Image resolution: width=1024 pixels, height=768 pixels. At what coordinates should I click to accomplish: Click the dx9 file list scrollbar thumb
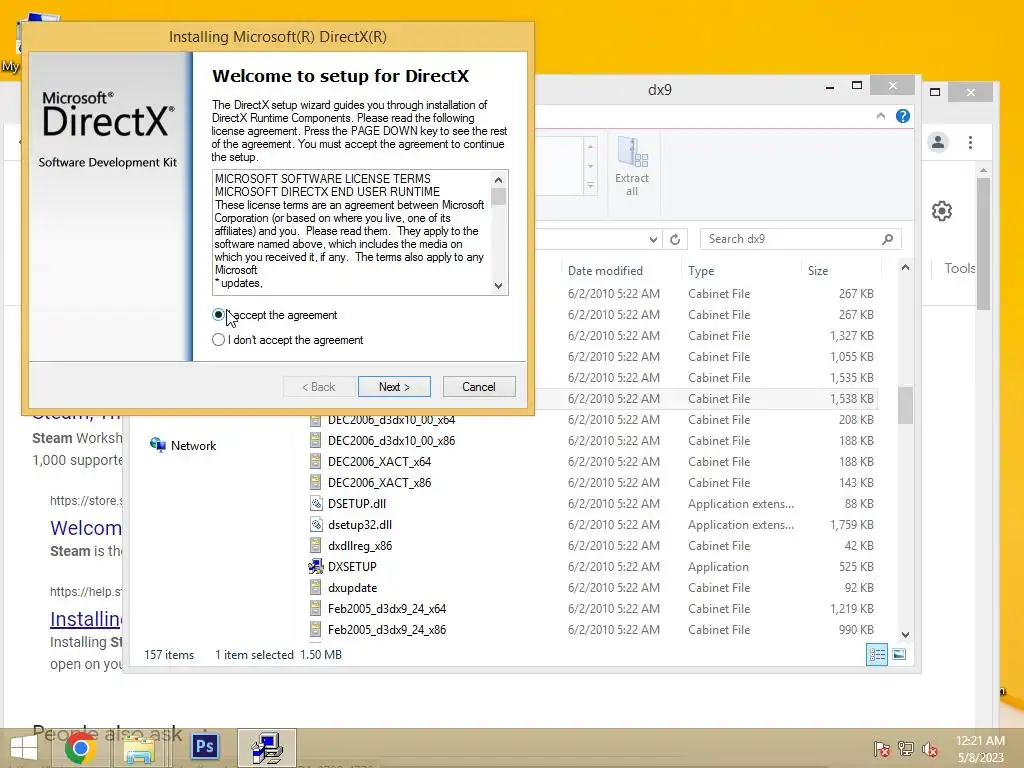coord(905,405)
